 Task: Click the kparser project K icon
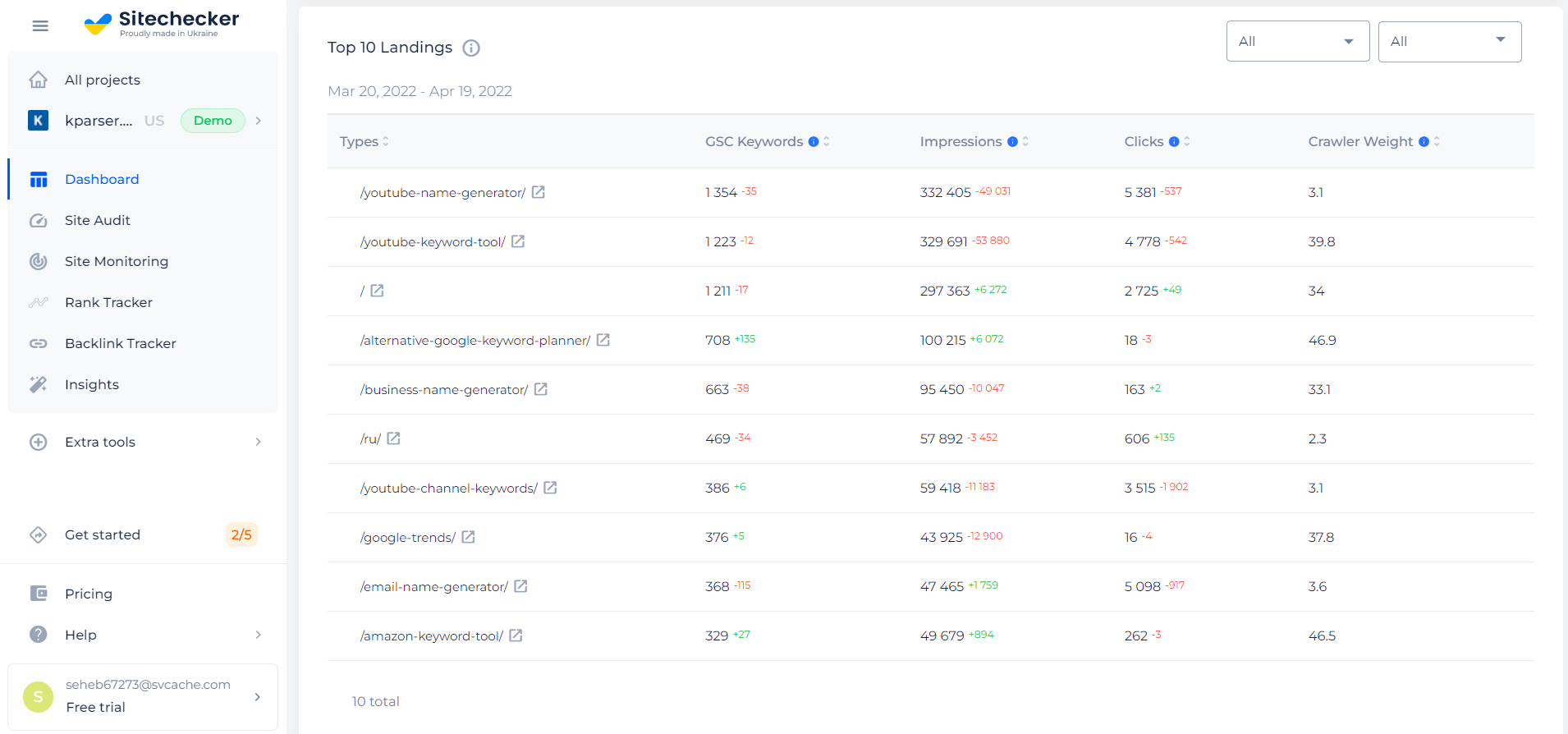pos(38,121)
